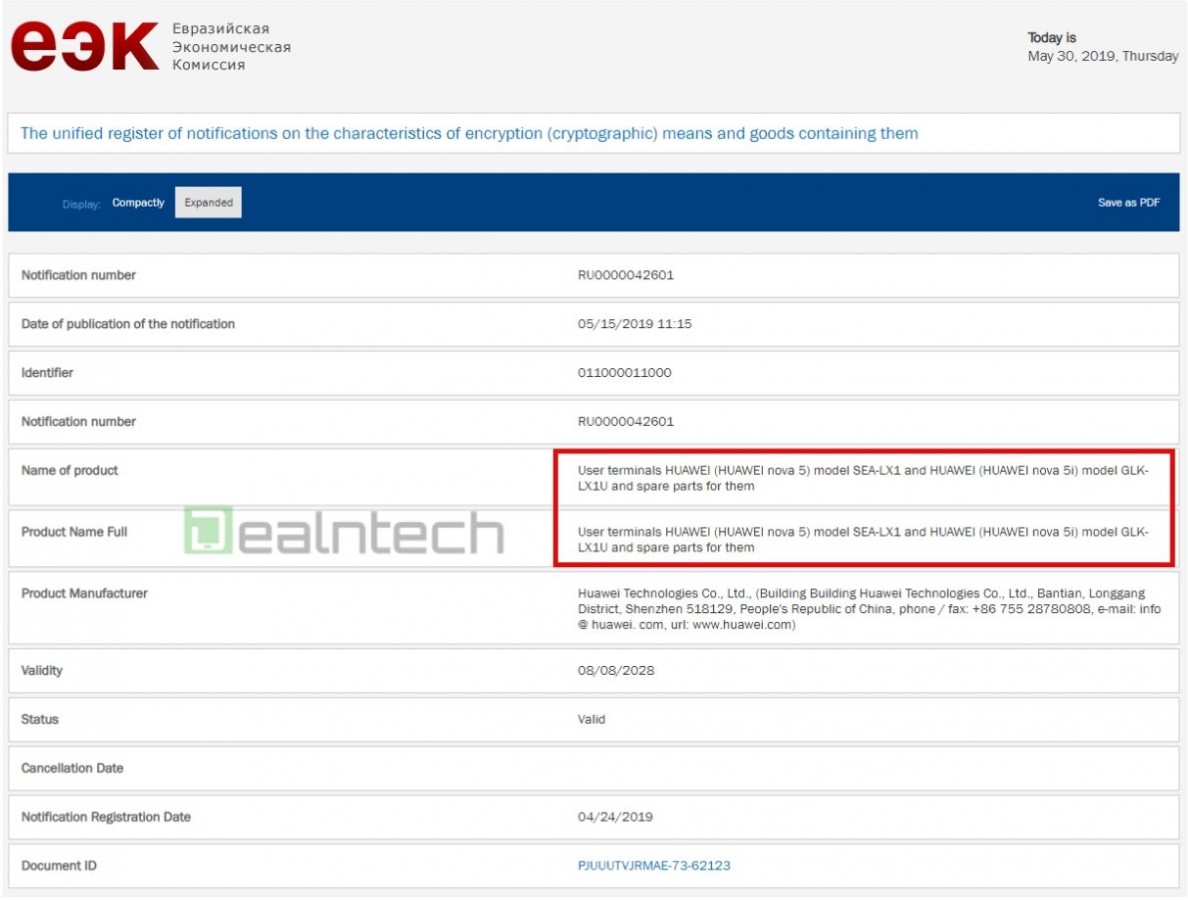
Task: Click the Eurasian Economic Commission Russian title
Action: click(231, 47)
